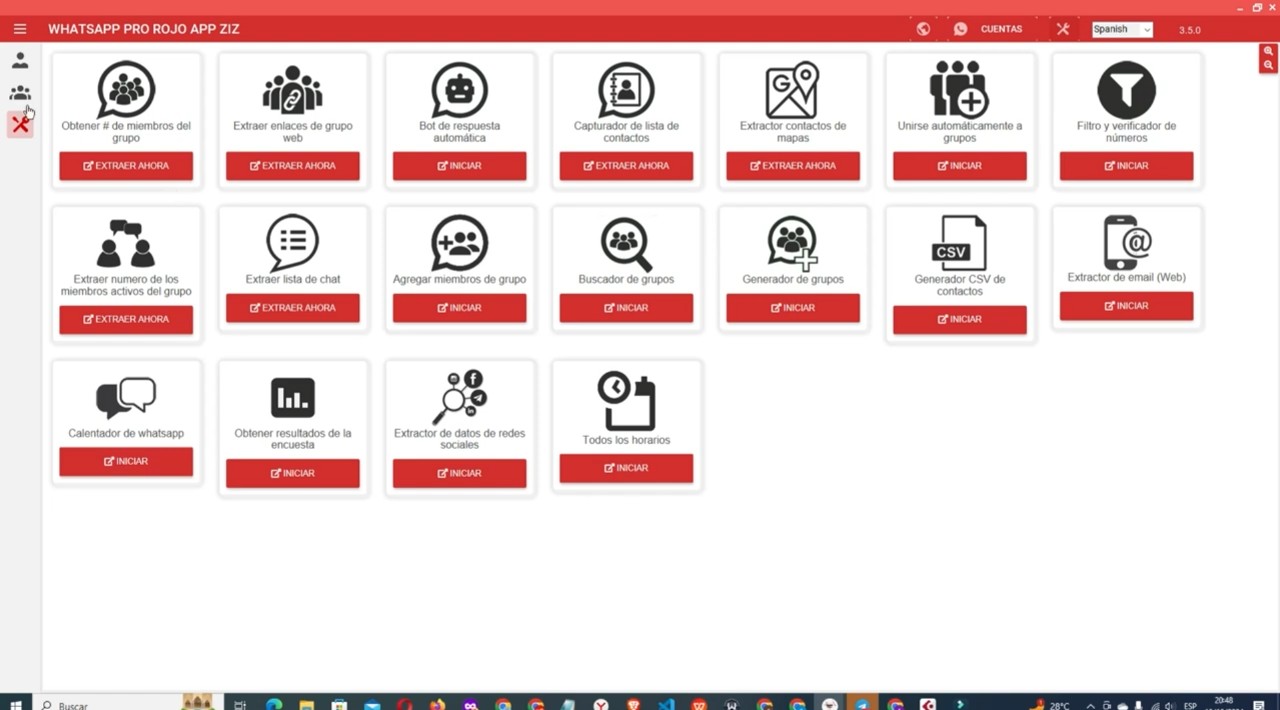Click EXTRAER AHORA under Extraer enlaces de grupo web
The image size is (1280, 710).
(293, 166)
